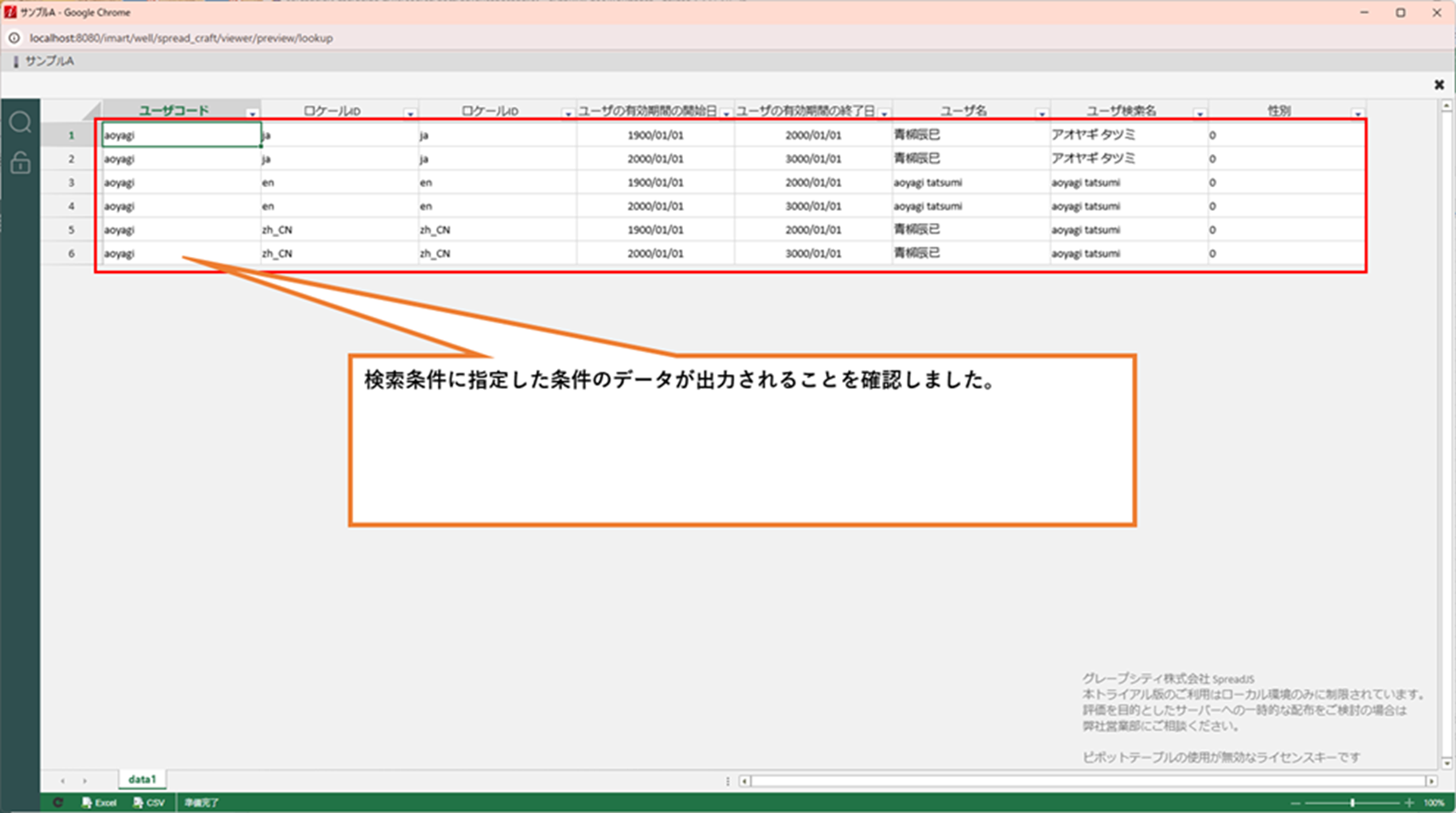Export the sheet using Excel button
This screenshot has width=1456, height=813.
[x=100, y=803]
